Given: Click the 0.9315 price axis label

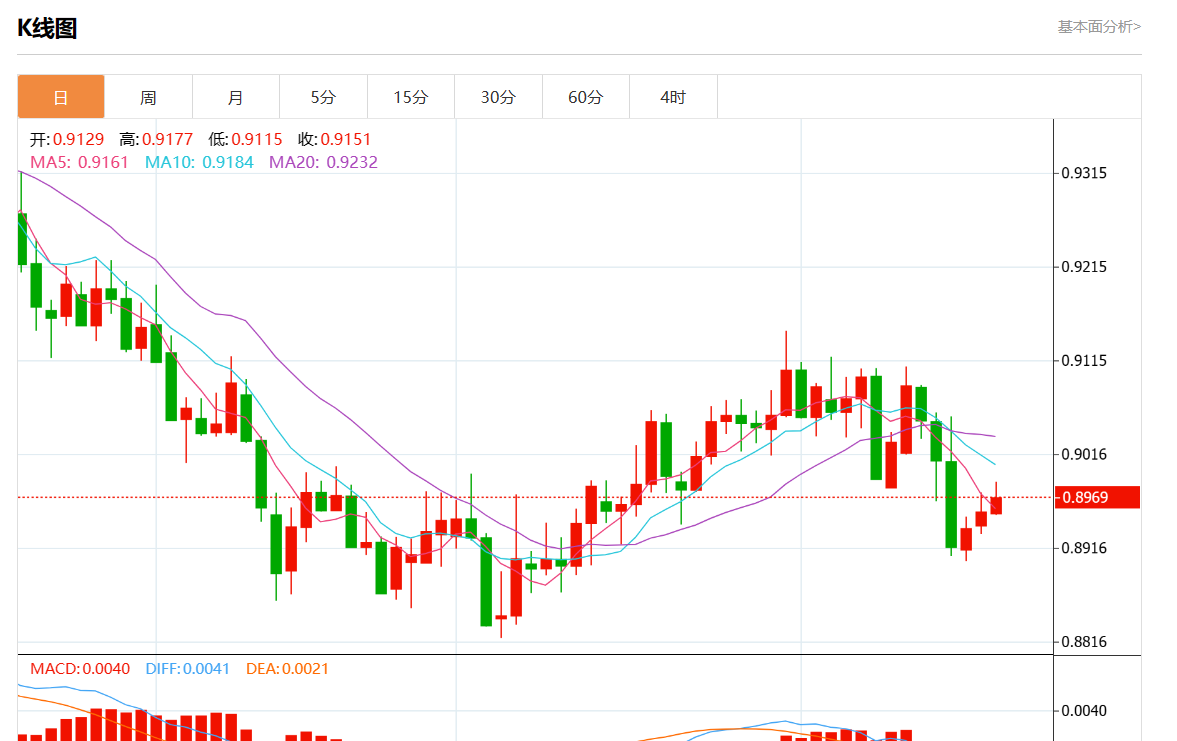Looking at the screenshot, I should (1084, 173).
